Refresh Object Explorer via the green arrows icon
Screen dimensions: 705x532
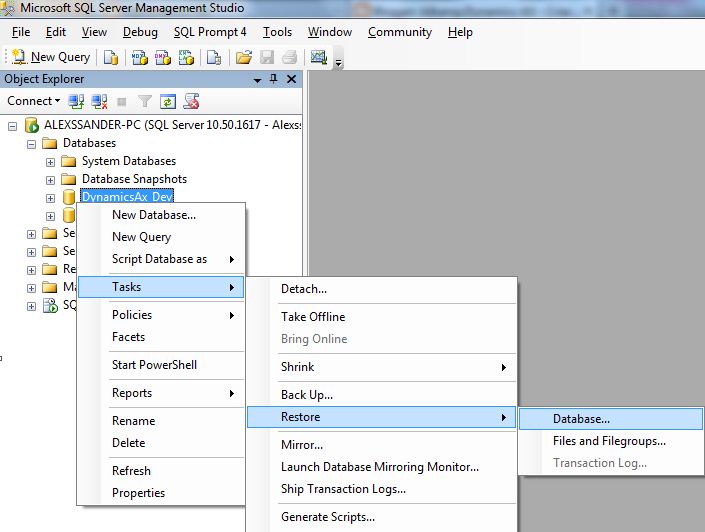[167, 102]
